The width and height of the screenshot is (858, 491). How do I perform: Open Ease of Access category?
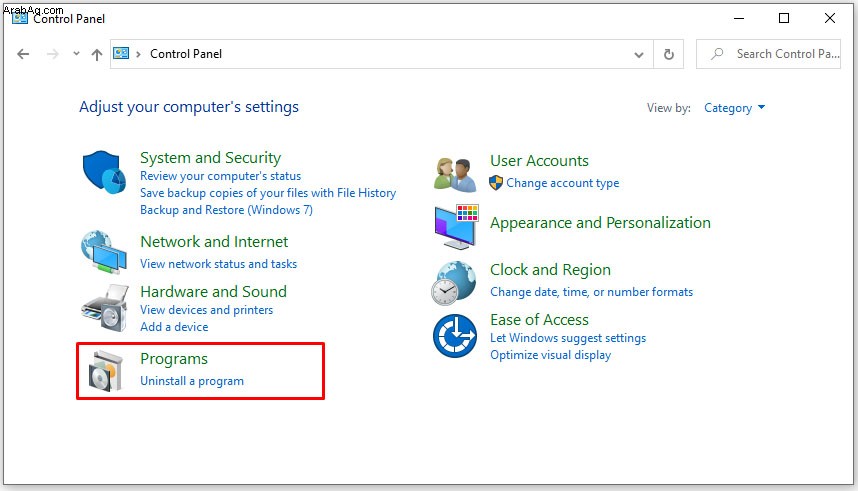(539, 320)
